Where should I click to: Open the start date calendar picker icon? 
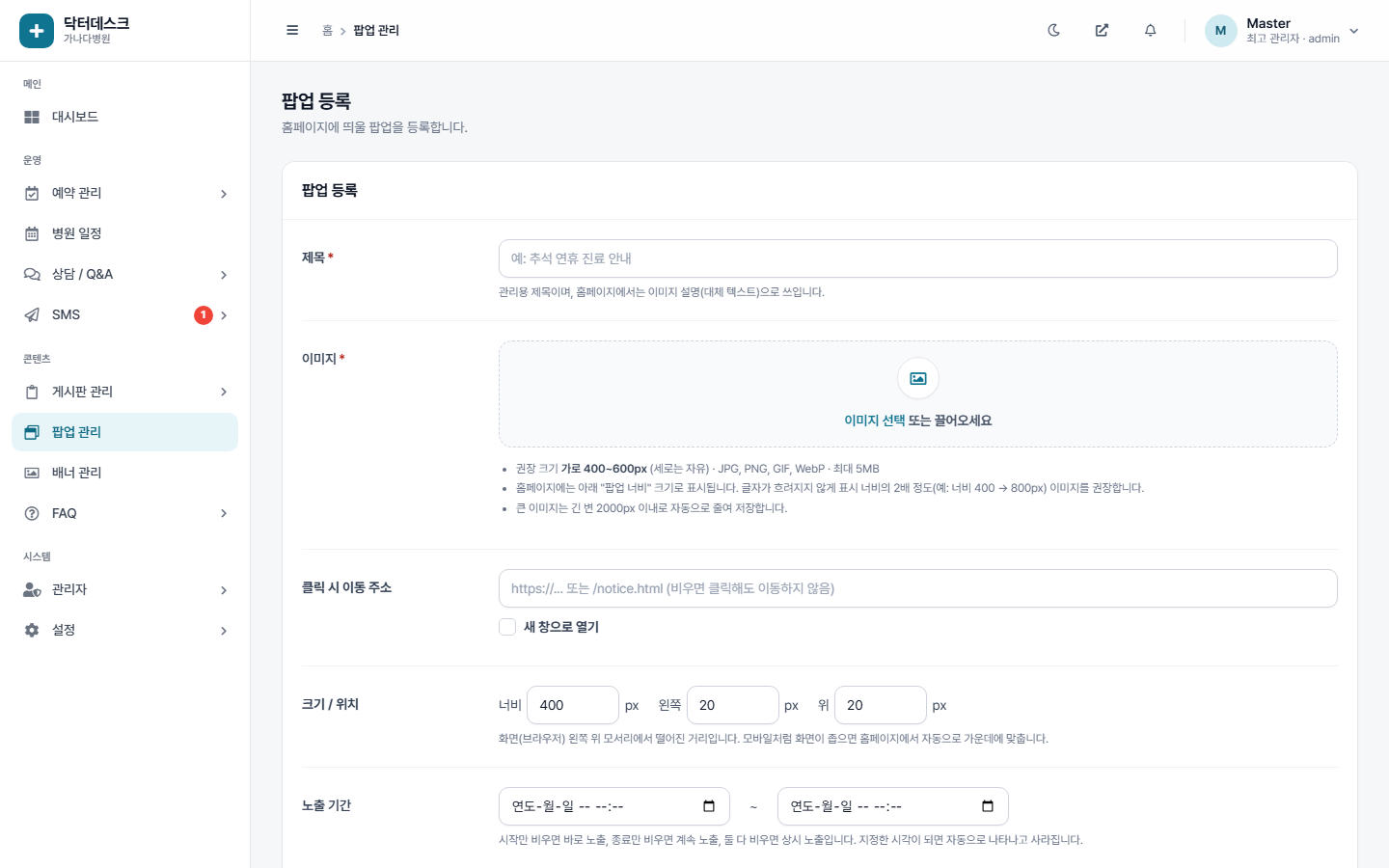(709, 806)
